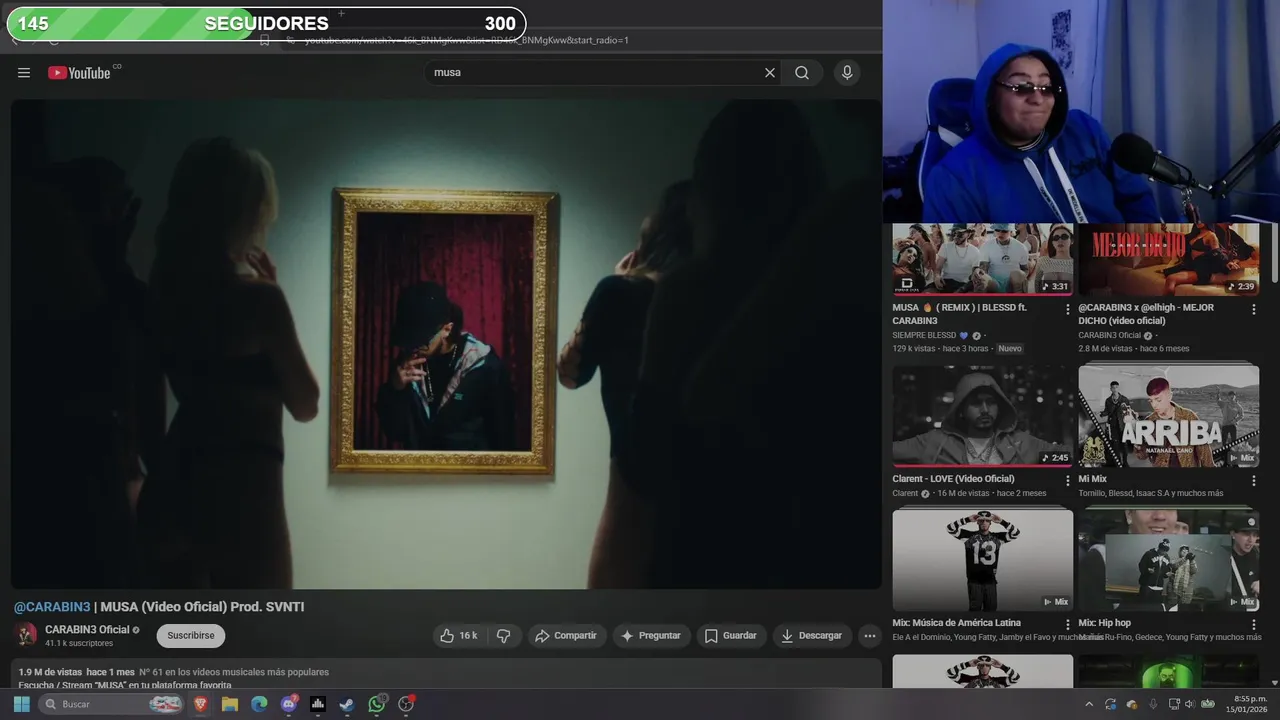Image resolution: width=1280 pixels, height=720 pixels.
Task: Open the OBS Studio taskbar icon
Action: pos(406,704)
